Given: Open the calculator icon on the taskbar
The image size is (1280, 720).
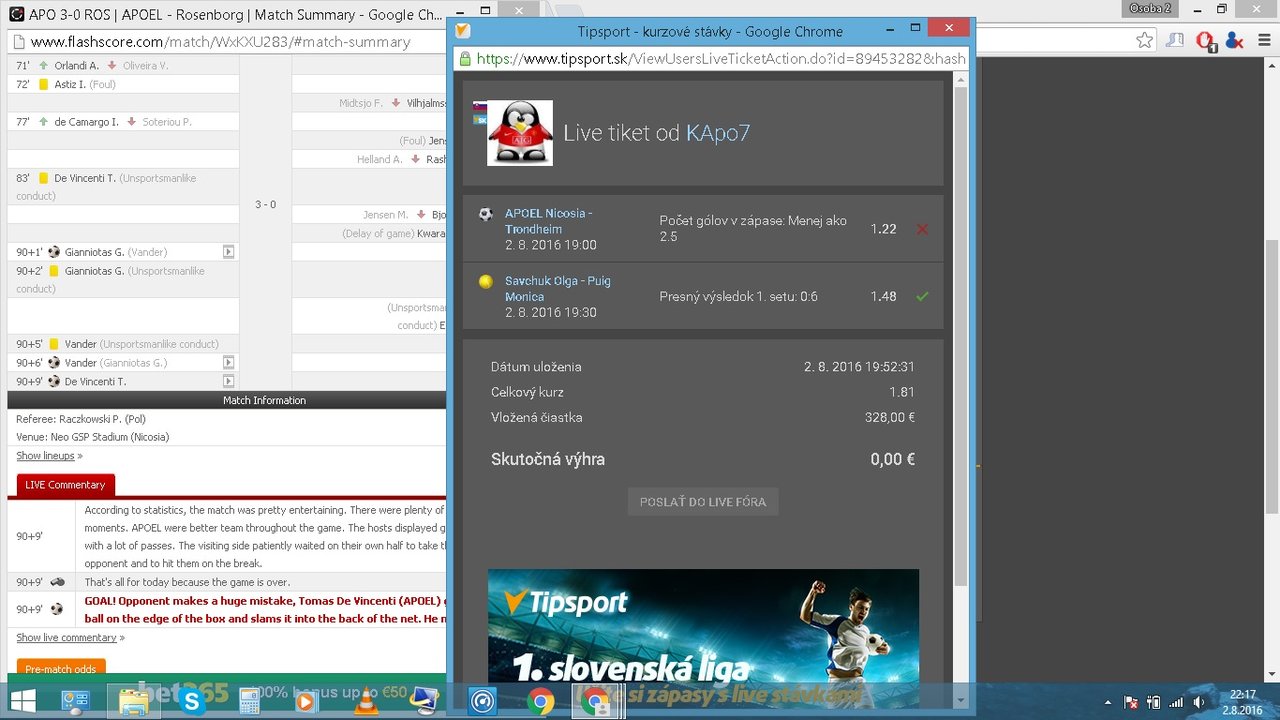Looking at the screenshot, I should click(x=250, y=702).
